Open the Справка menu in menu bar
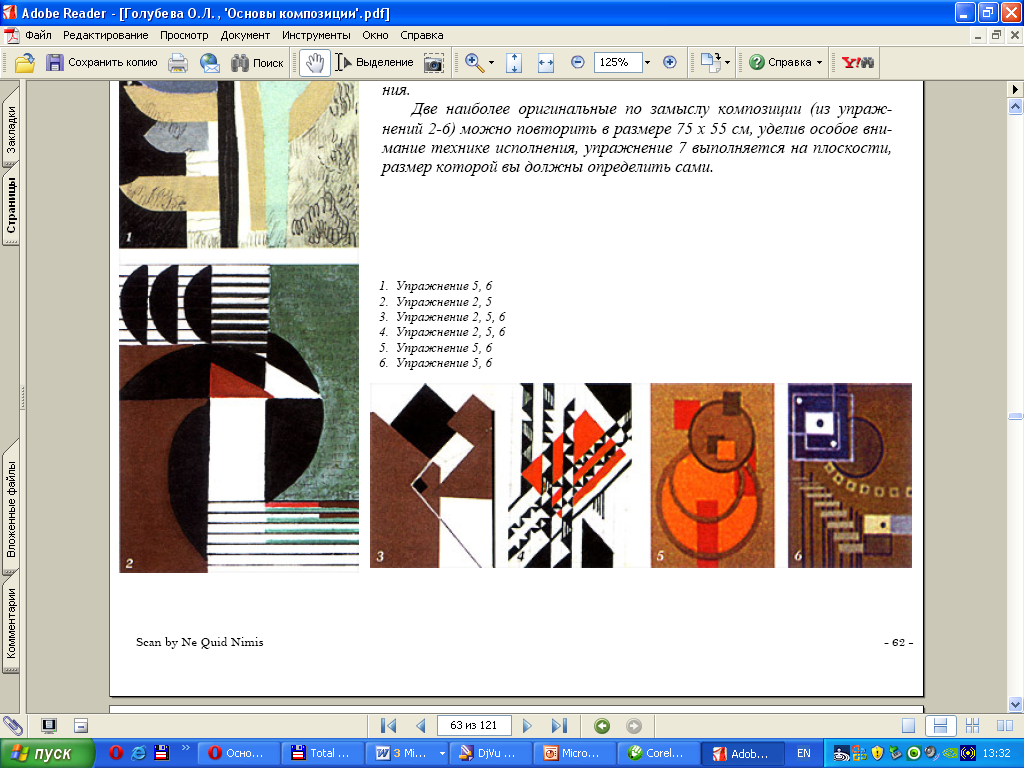 coord(422,35)
